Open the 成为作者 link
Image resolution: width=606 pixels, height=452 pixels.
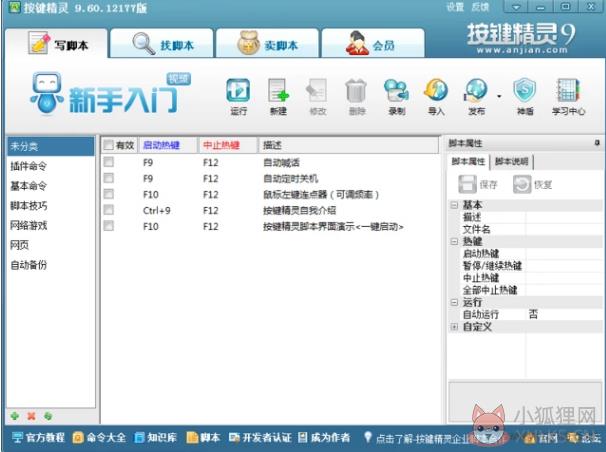[x=324, y=438]
